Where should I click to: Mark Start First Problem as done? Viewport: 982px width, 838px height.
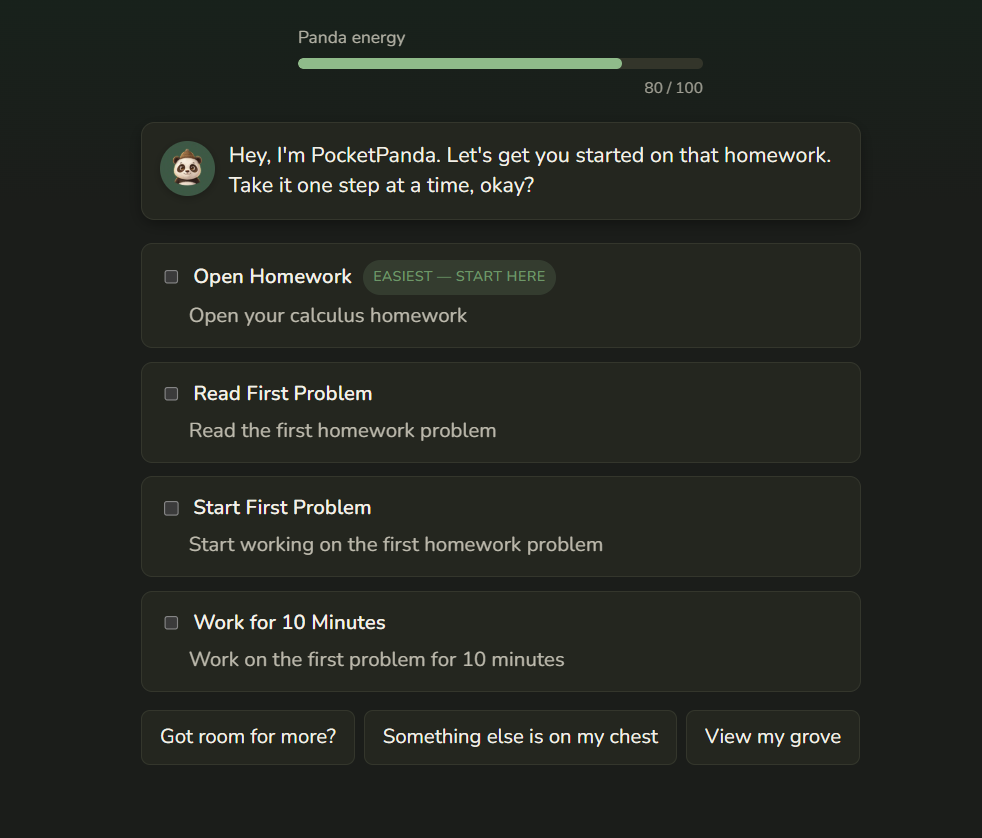pos(171,508)
